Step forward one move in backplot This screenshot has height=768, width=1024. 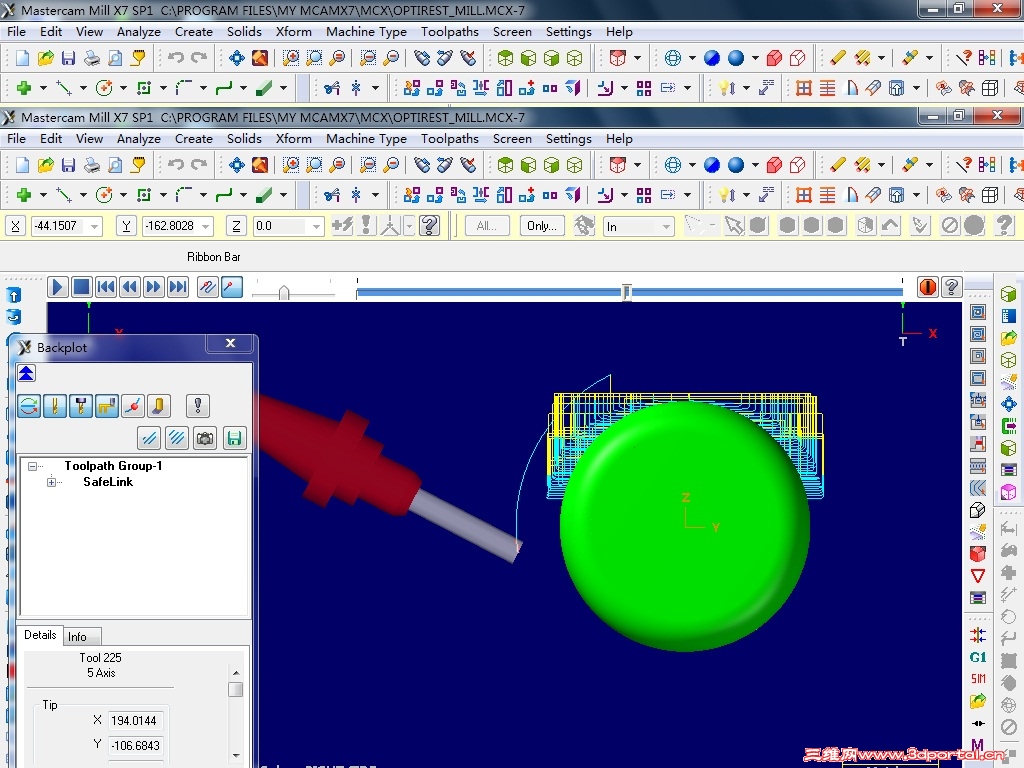click(153, 287)
